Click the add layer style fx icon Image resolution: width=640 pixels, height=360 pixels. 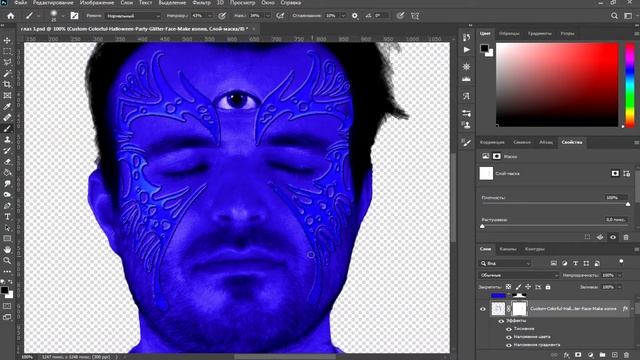(566, 355)
